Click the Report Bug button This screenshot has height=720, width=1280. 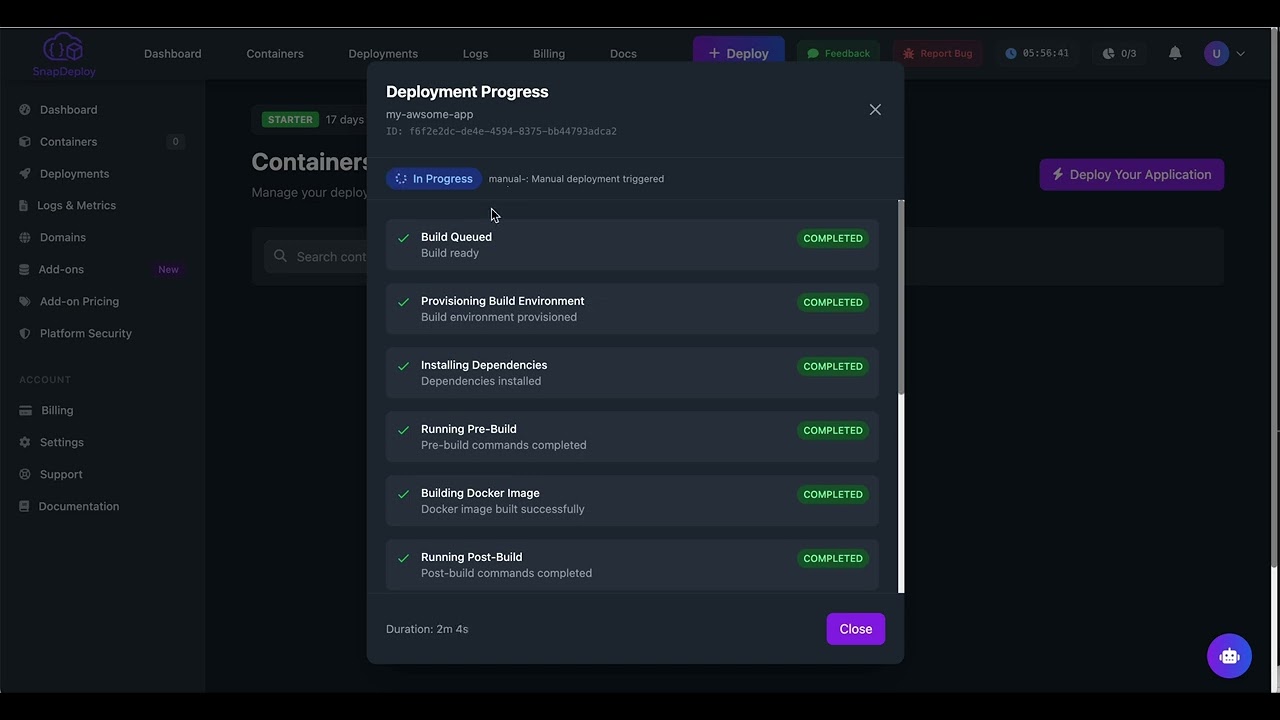tap(938, 53)
